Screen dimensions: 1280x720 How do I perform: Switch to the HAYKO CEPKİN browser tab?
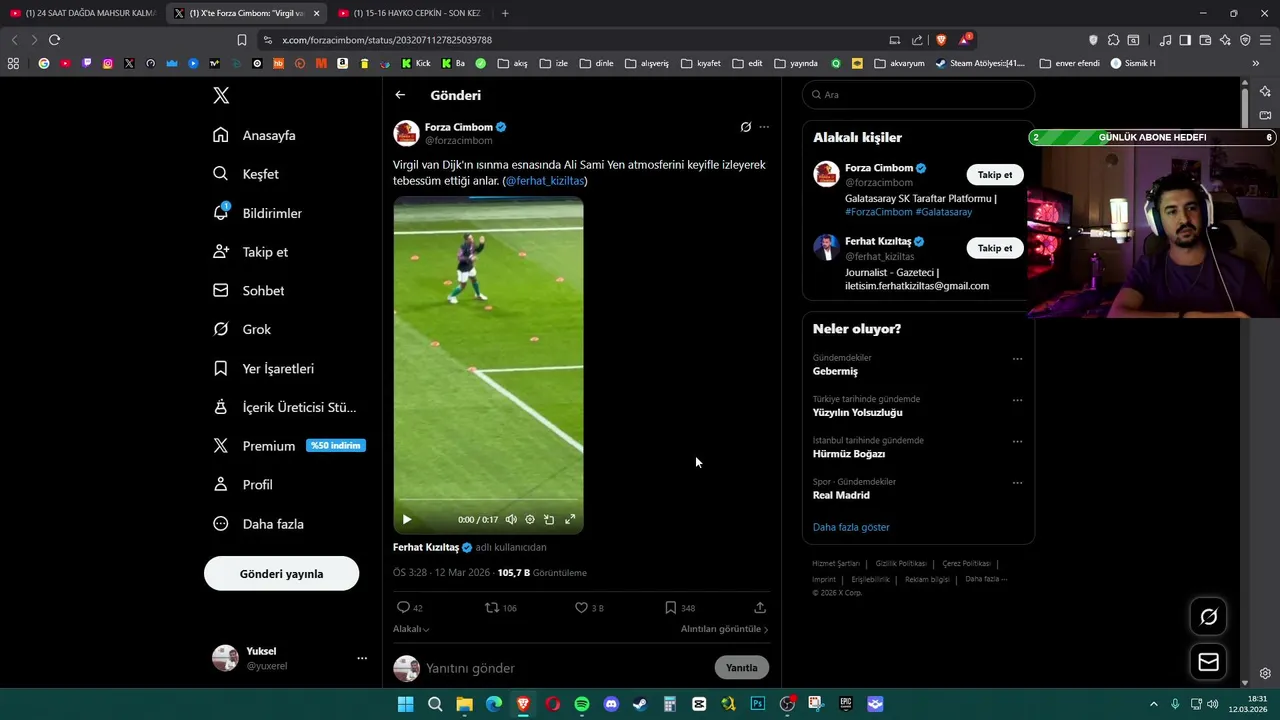(410, 13)
